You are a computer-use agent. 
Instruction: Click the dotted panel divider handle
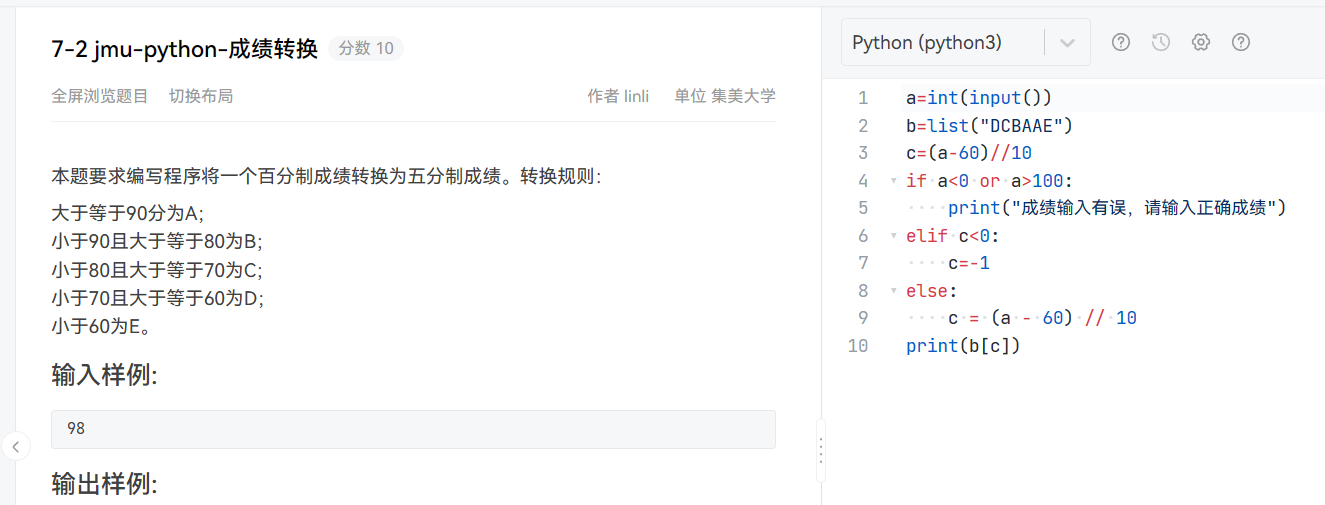tap(821, 450)
